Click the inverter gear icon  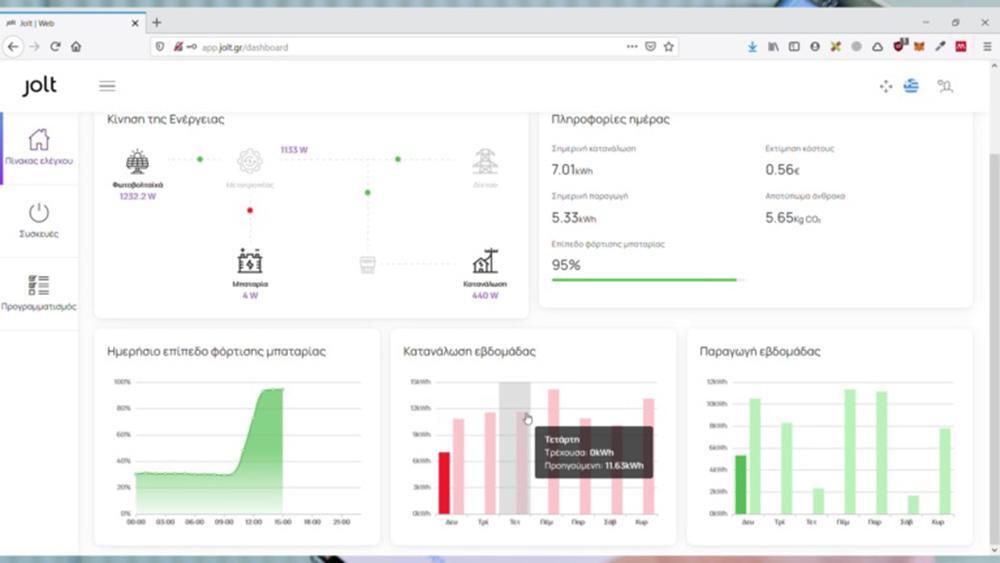pyautogui.click(x=249, y=161)
